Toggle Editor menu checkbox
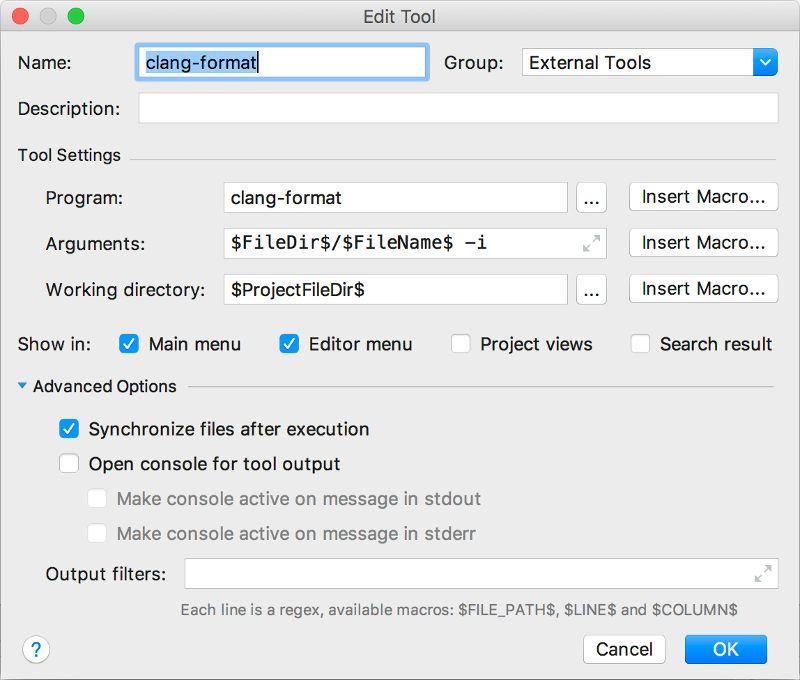 coord(289,344)
